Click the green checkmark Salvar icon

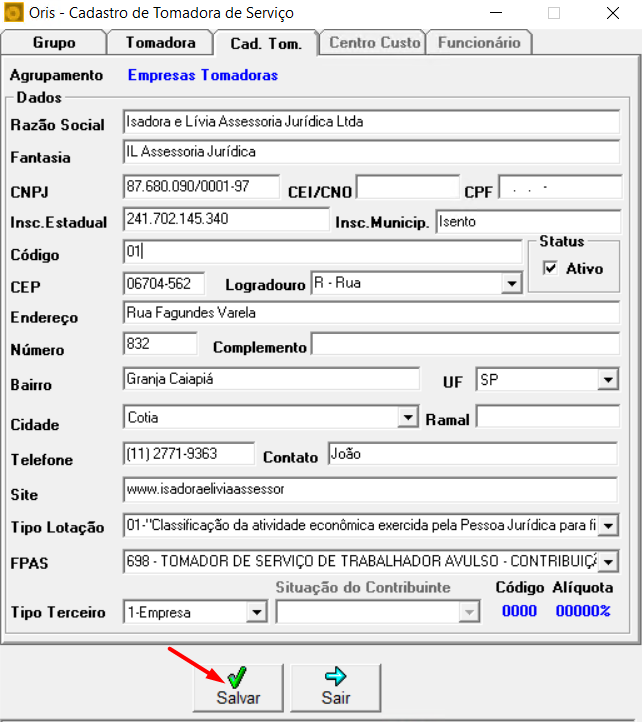point(237,677)
